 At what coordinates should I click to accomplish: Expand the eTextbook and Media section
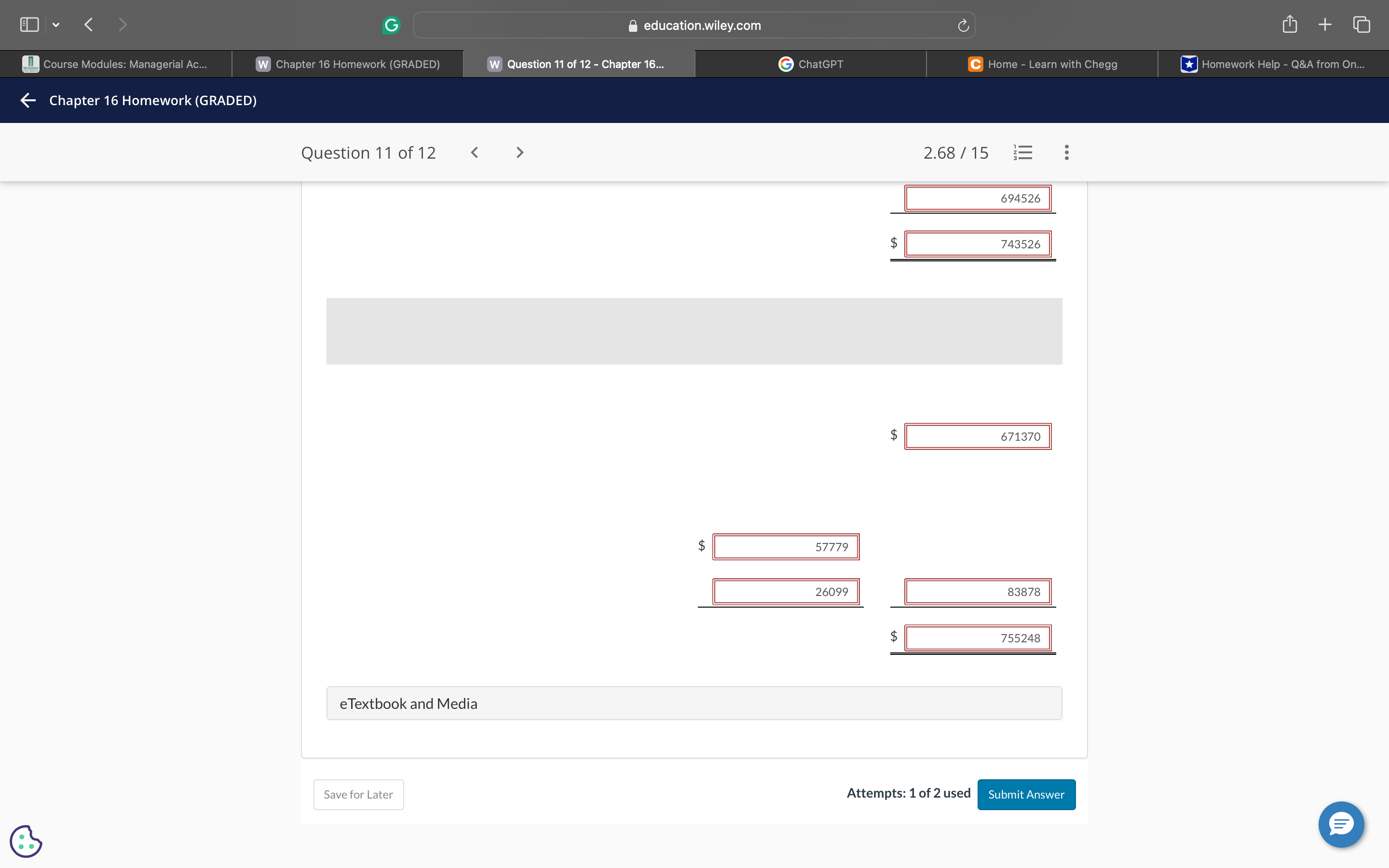pyautogui.click(x=408, y=703)
